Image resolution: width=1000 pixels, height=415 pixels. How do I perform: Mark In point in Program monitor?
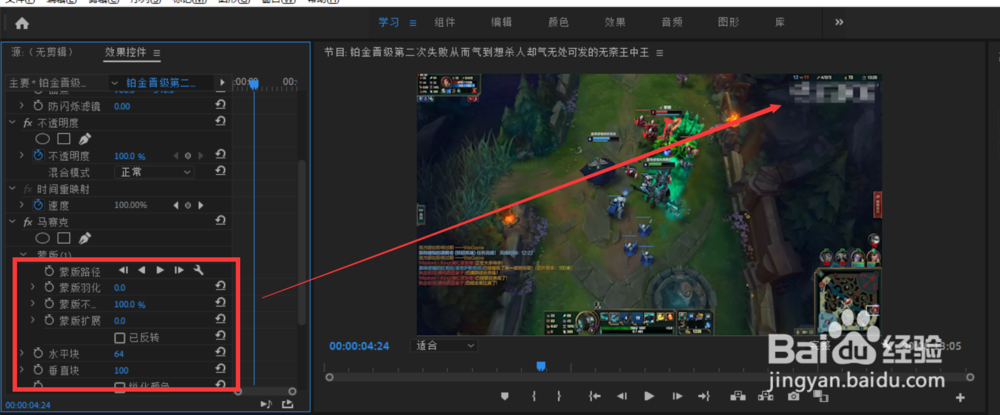coord(534,396)
